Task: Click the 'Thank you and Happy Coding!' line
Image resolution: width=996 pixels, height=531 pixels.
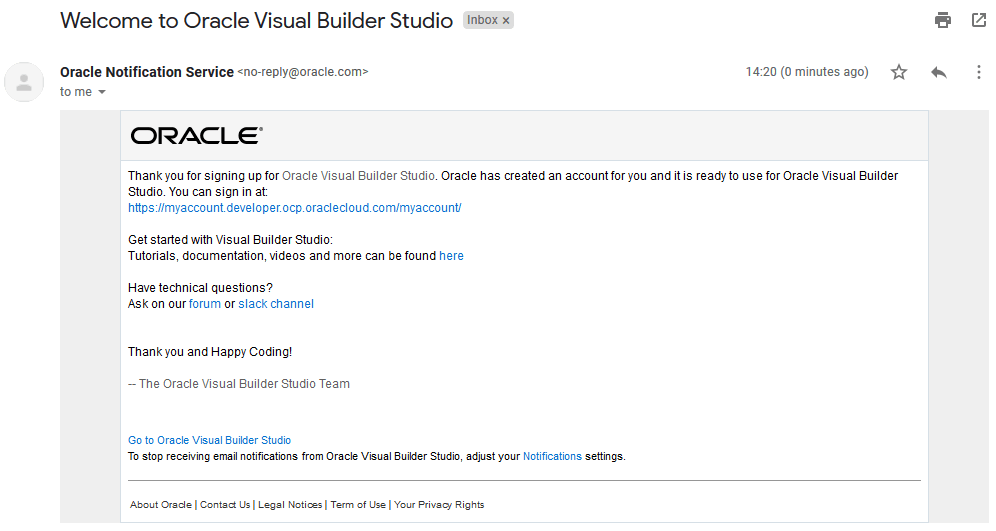Action: coord(210,352)
